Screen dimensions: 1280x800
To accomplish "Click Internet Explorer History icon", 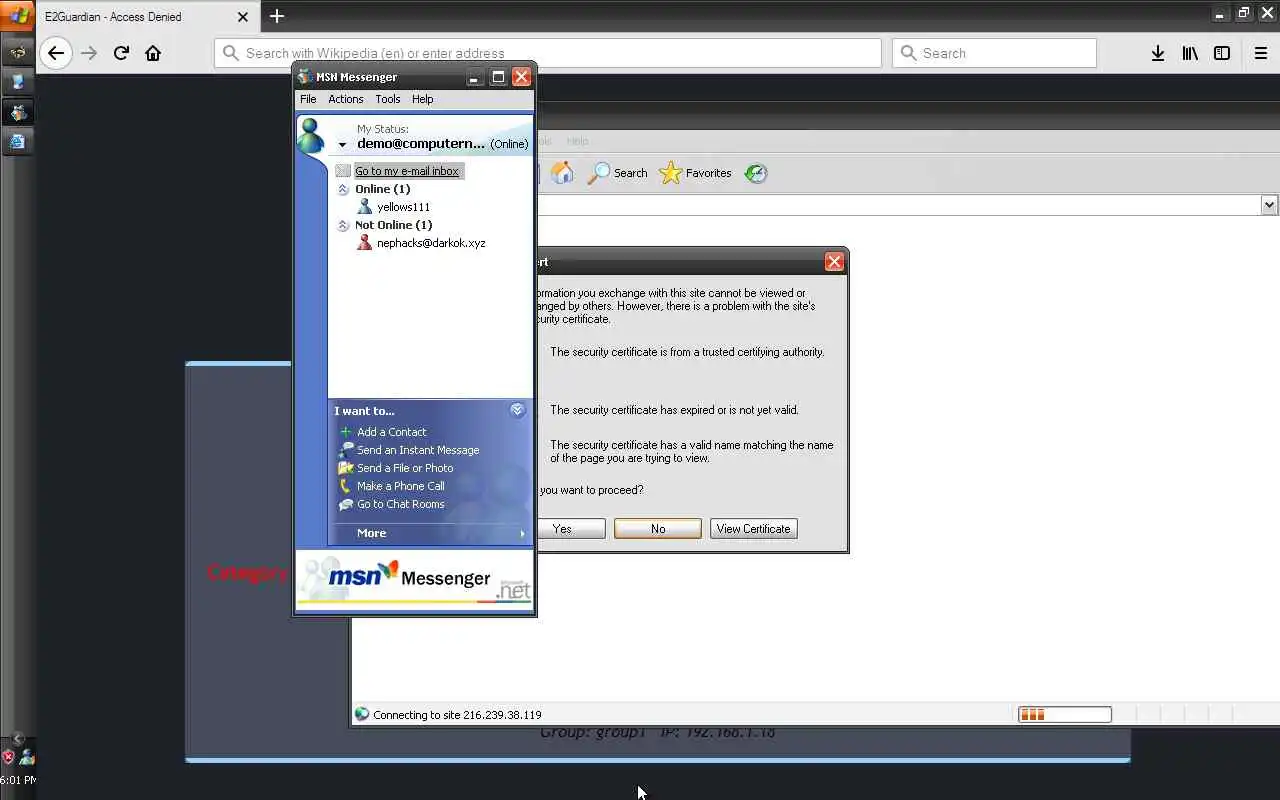I will [756, 173].
